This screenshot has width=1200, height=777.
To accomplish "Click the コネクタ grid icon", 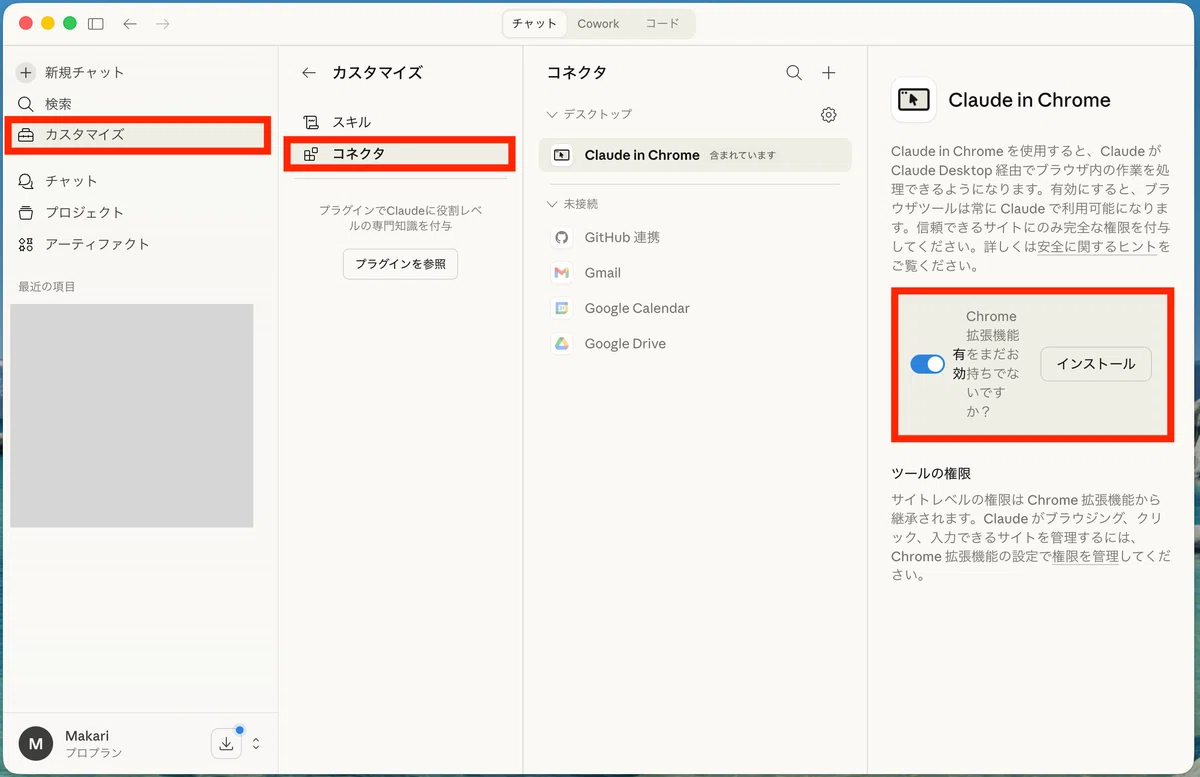I will click(311, 154).
